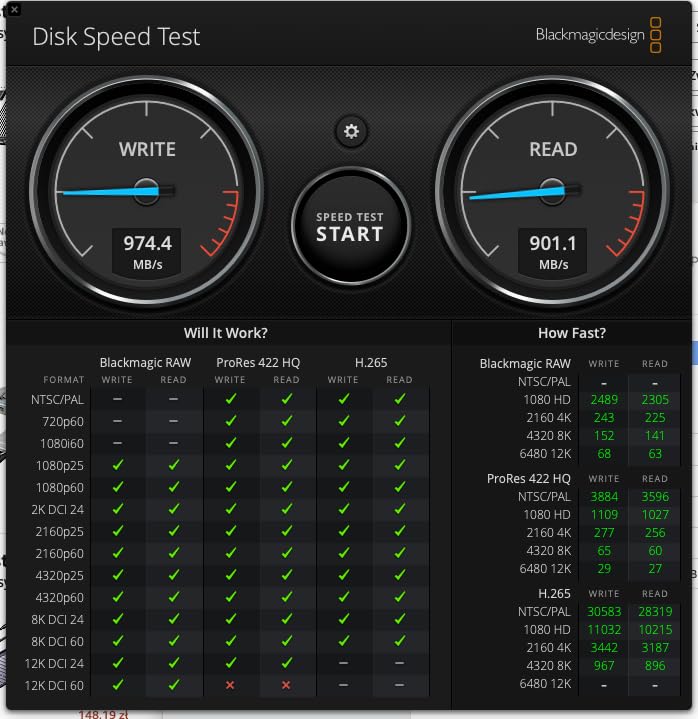Click the red X for ProRes 12K DCI 60 write
This screenshot has width=698, height=719.
coord(230,685)
